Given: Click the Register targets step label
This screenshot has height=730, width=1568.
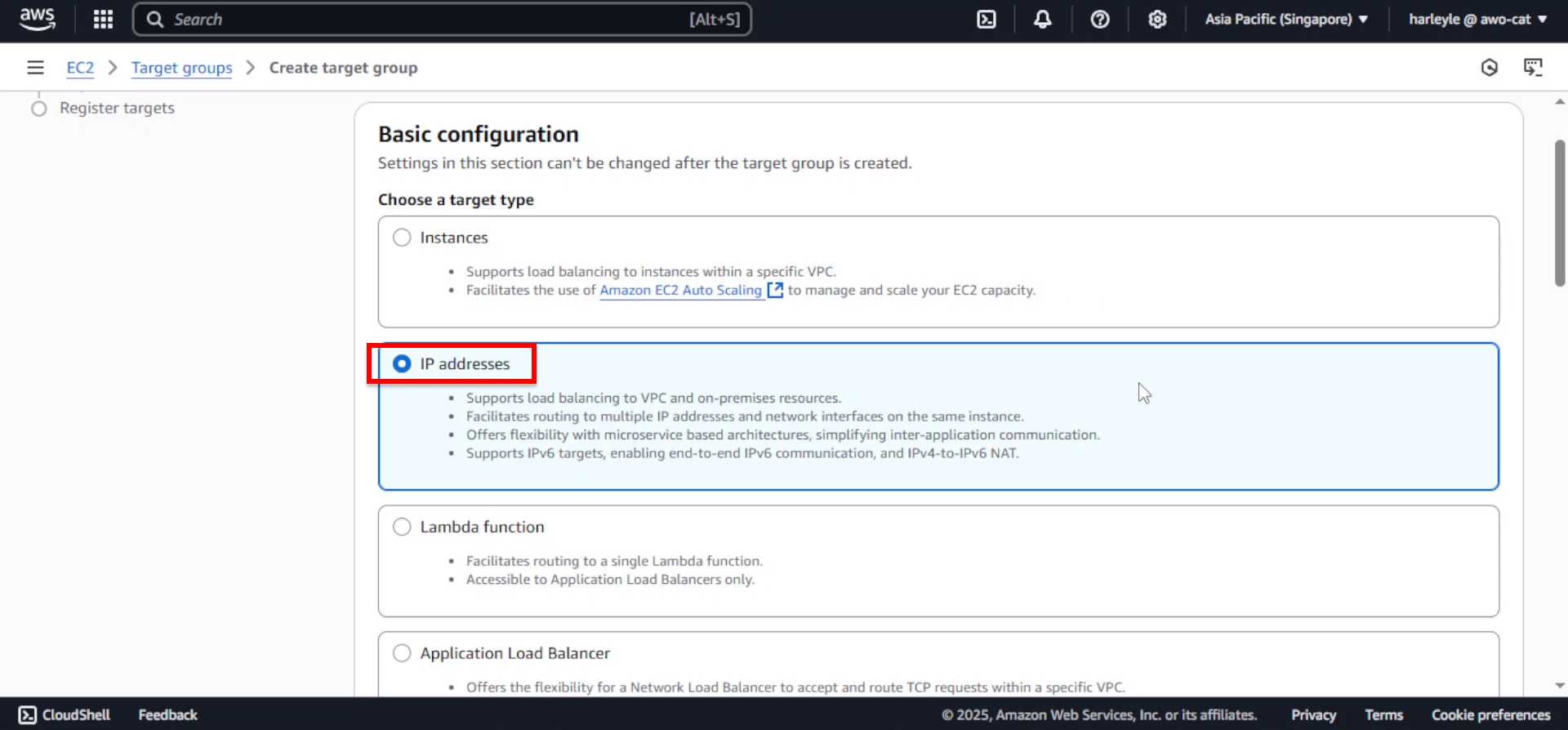Looking at the screenshot, I should [117, 108].
